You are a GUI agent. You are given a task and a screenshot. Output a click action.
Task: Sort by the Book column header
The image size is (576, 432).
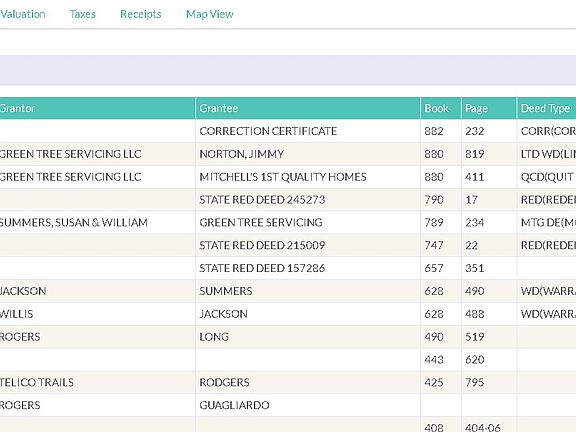pos(441,108)
